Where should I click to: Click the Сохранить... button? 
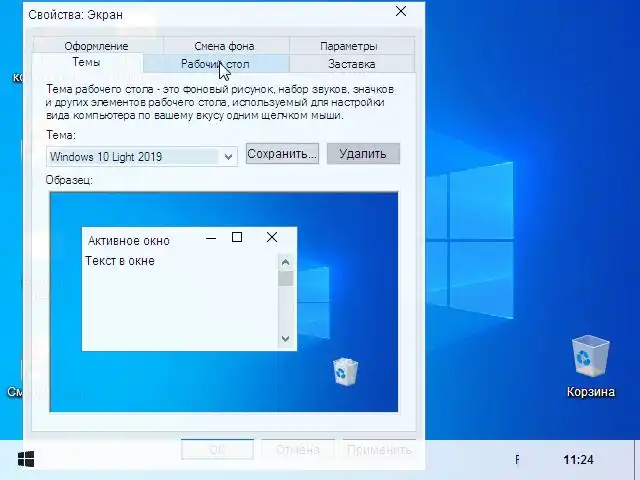click(282, 154)
